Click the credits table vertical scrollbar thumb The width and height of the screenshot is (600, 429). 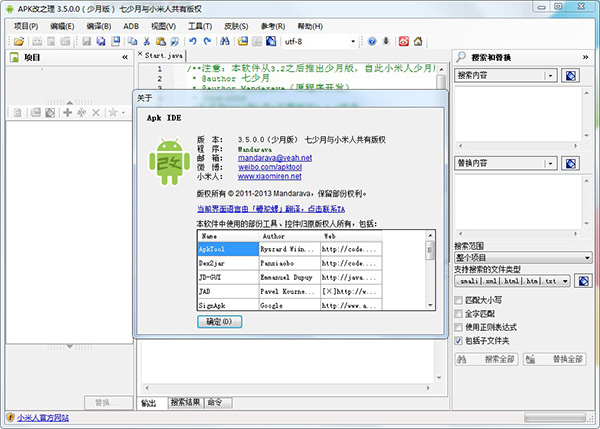tap(430, 250)
